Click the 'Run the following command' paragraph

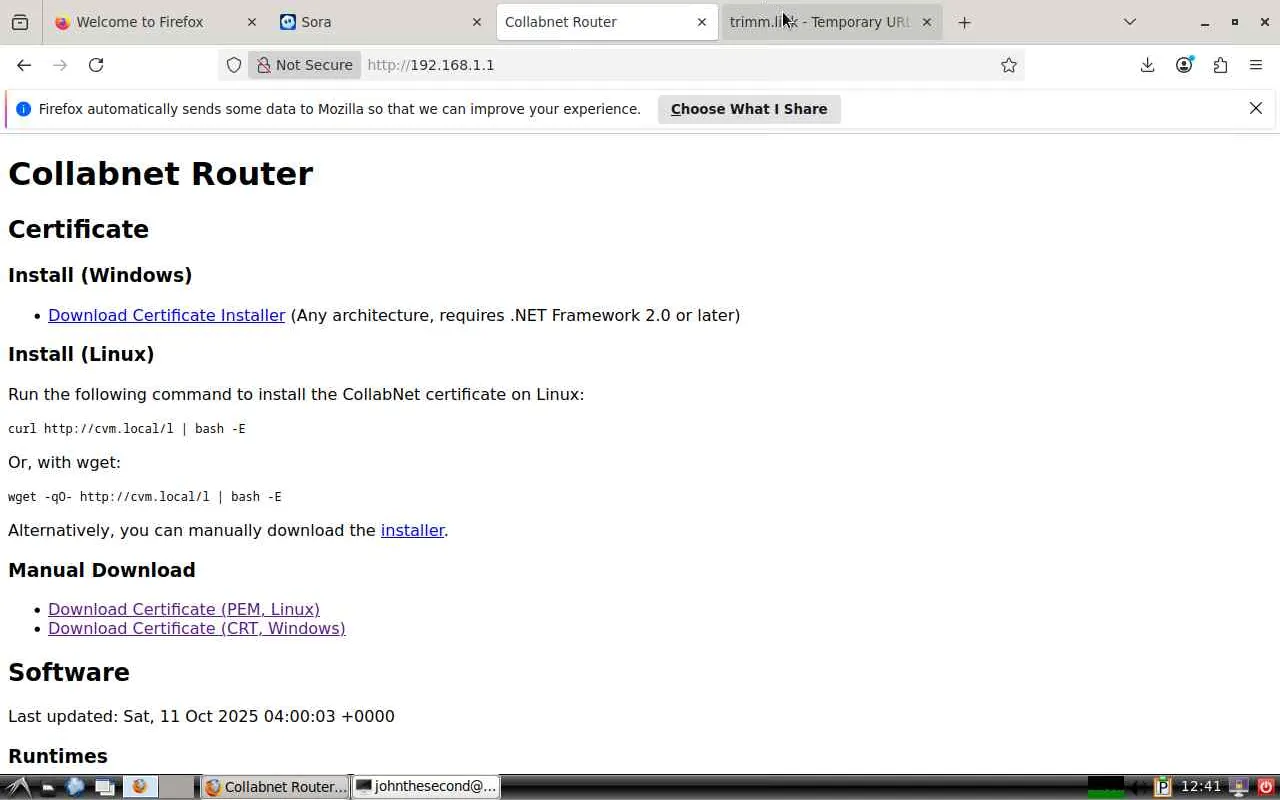(296, 394)
